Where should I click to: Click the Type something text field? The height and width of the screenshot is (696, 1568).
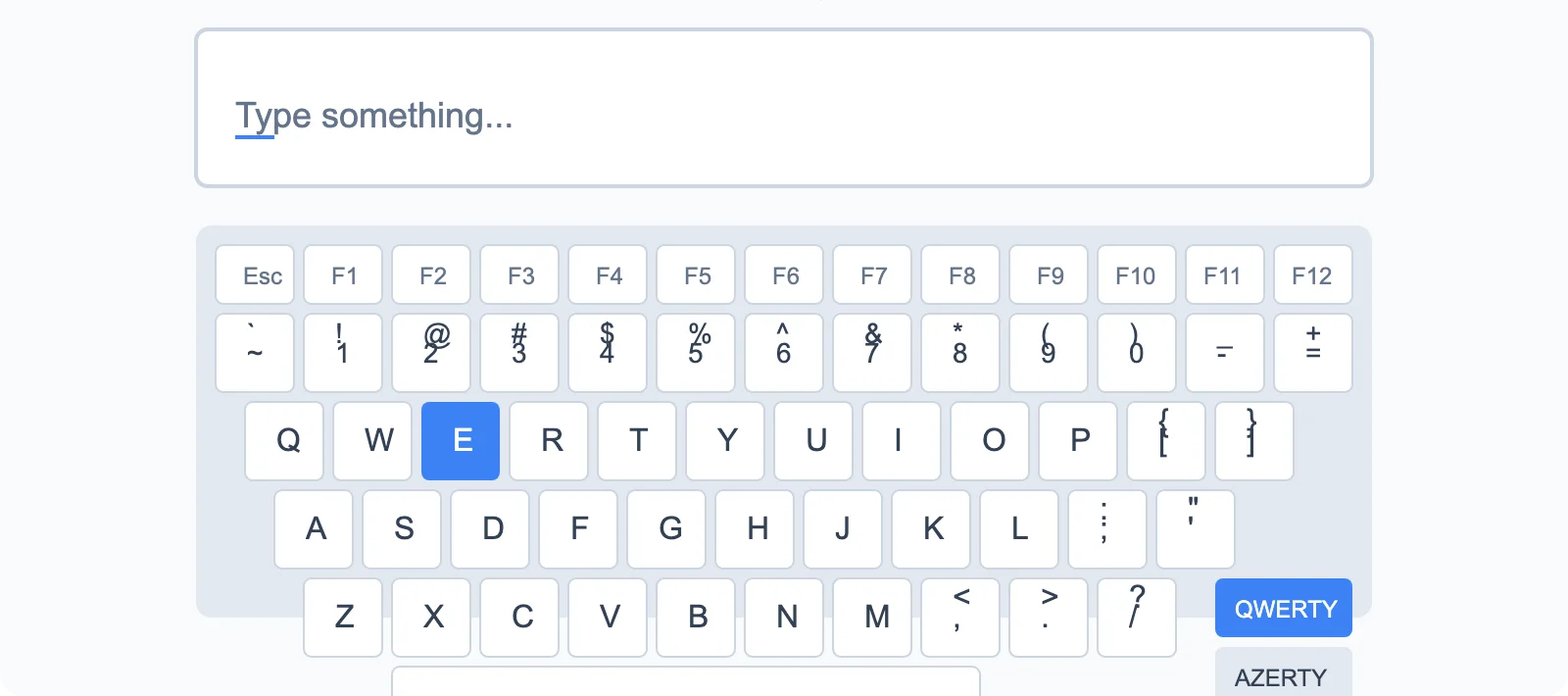784,108
